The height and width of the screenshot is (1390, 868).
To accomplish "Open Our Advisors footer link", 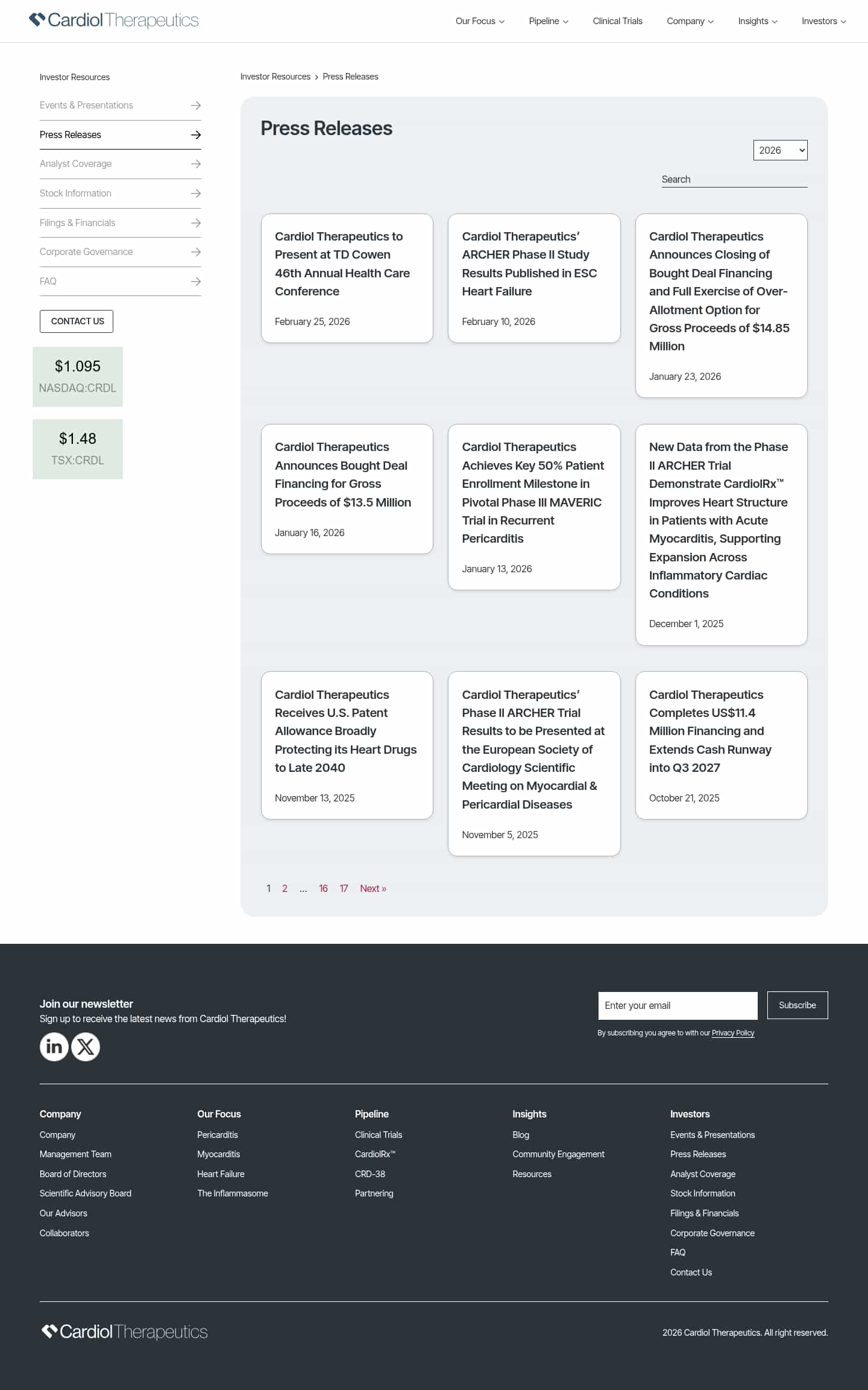I will (63, 1213).
